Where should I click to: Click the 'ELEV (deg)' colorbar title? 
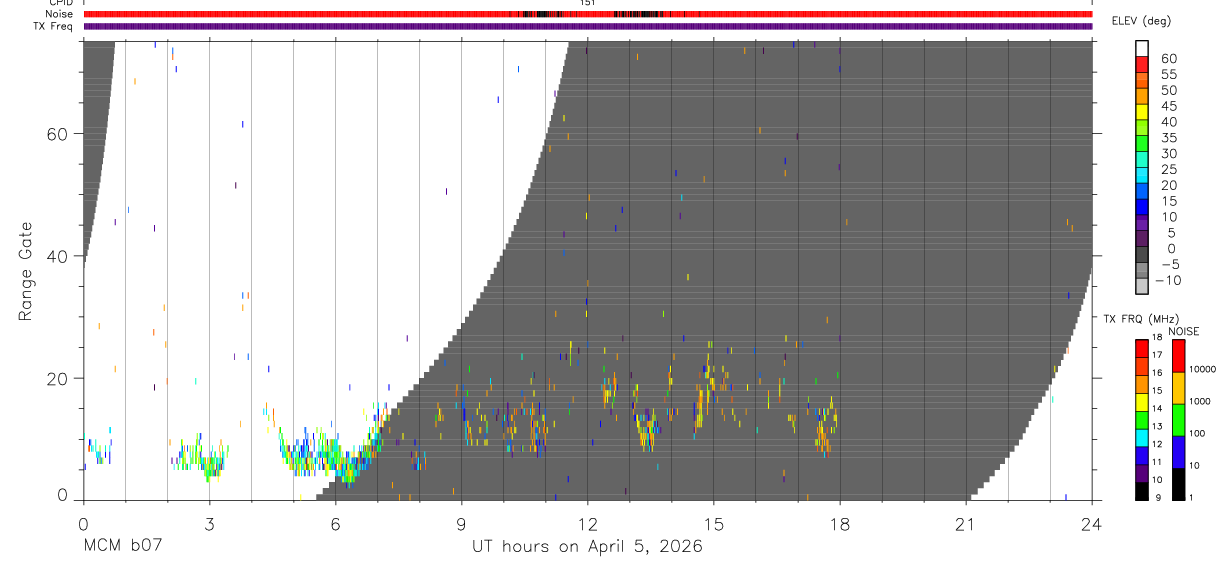(1140, 20)
